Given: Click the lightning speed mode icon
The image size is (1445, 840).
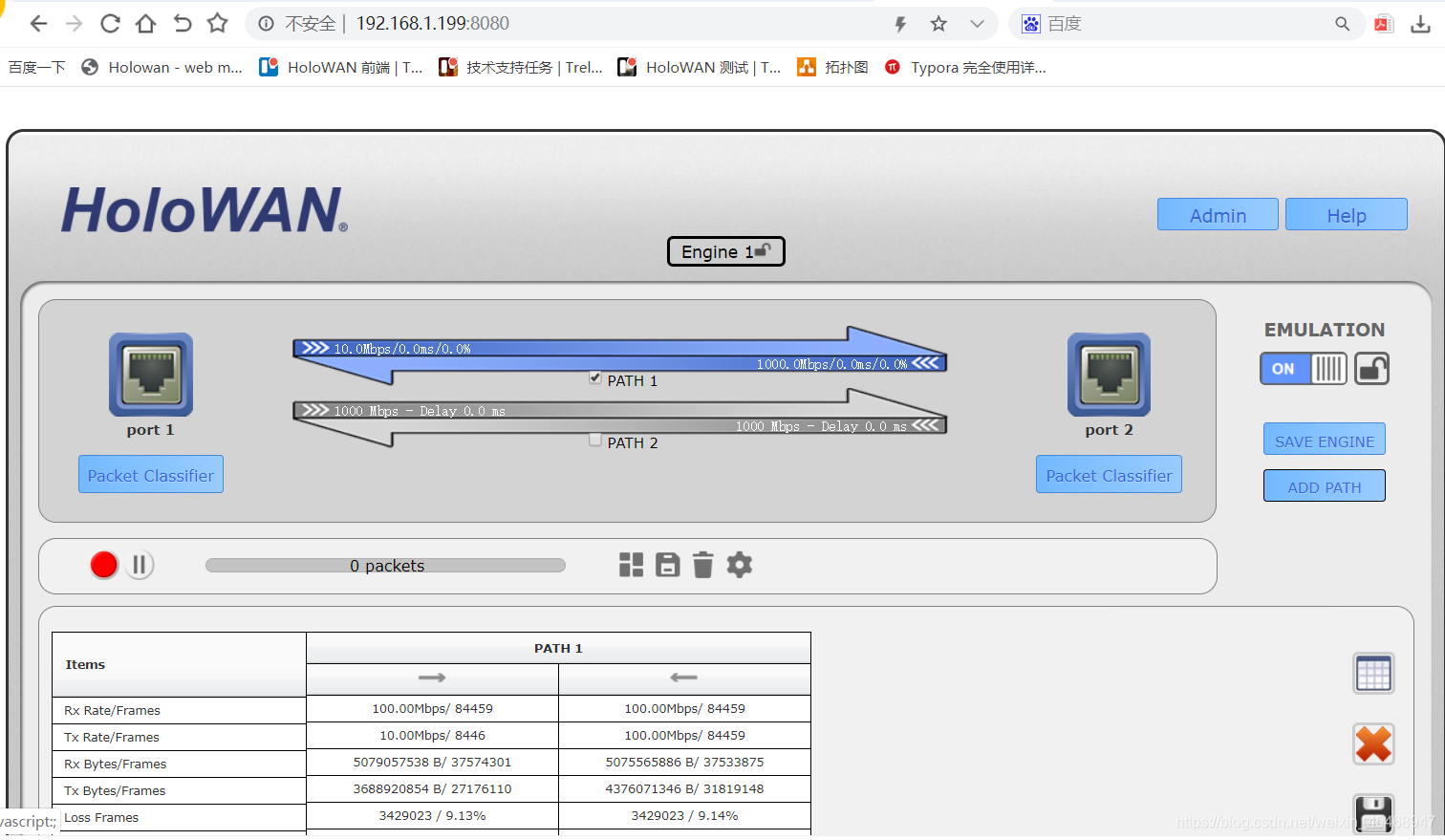Looking at the screenshot, I should 900,24.
